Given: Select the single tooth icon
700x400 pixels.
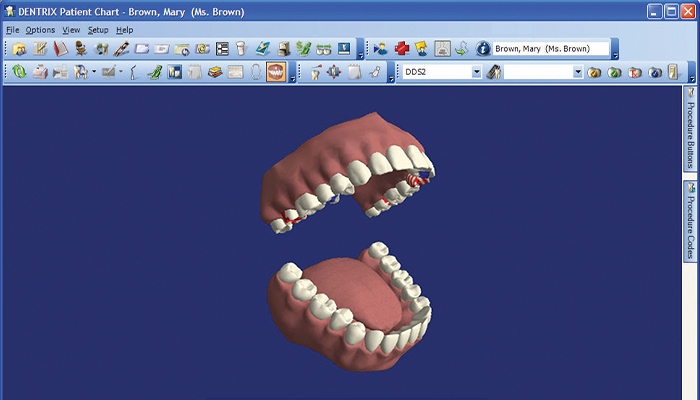Looking at the screenshot, I should point(241,48).
